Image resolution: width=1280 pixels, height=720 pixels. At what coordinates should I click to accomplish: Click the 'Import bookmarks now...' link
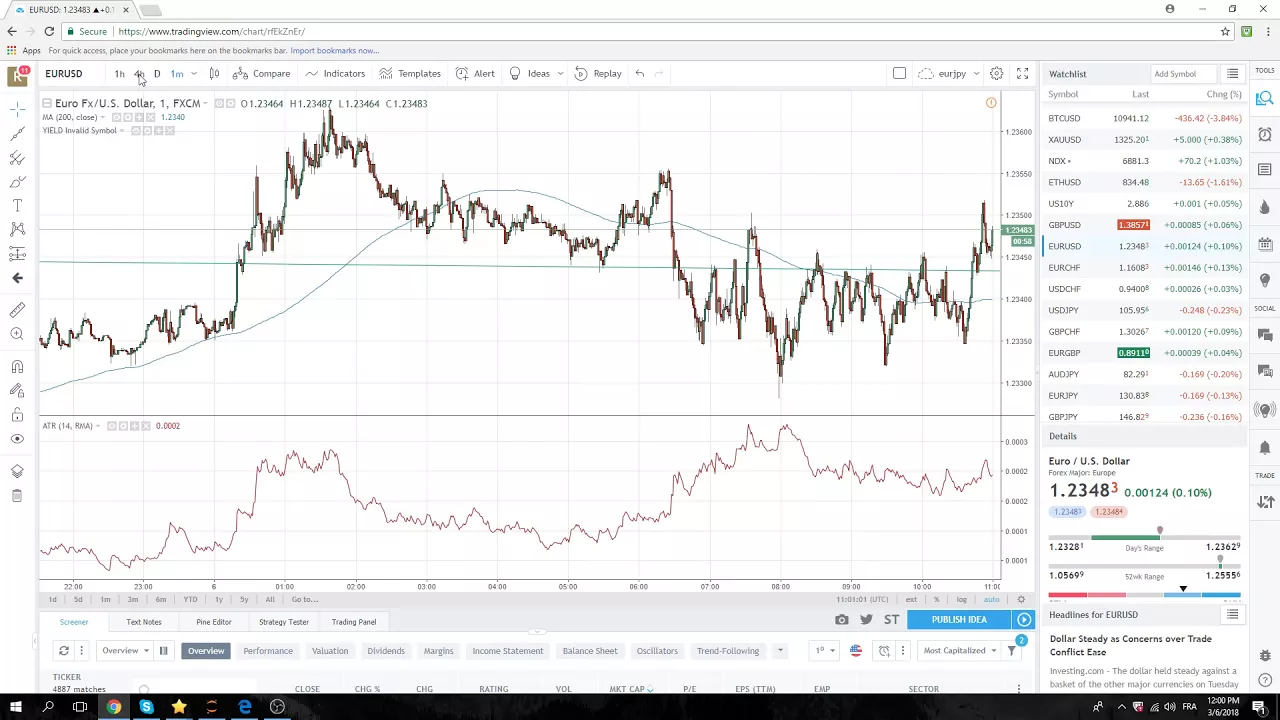click(334, 50)
